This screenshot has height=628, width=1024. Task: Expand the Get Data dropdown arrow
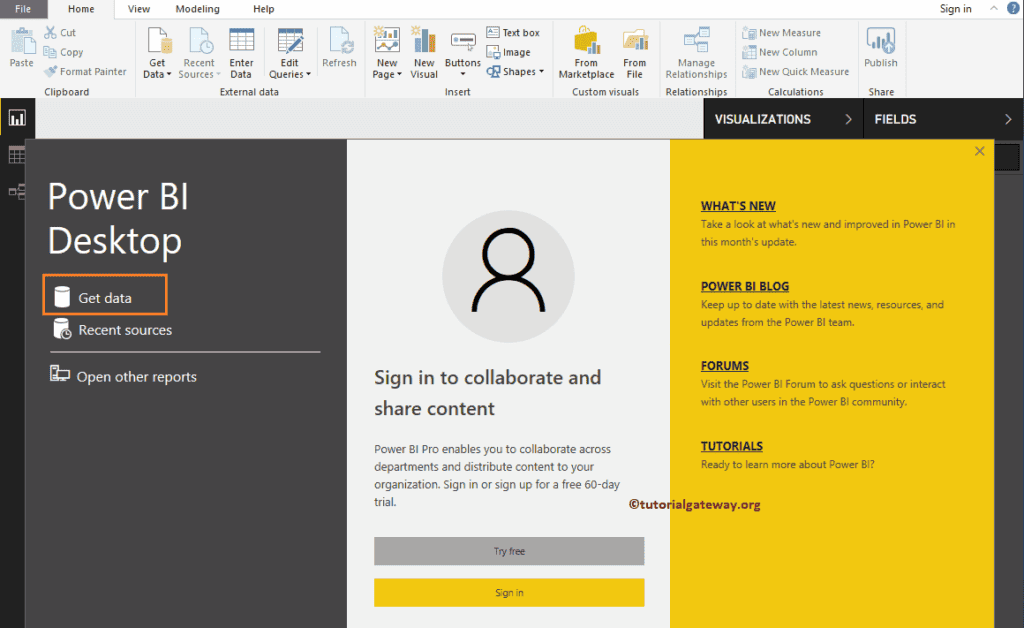pos(169,74)
